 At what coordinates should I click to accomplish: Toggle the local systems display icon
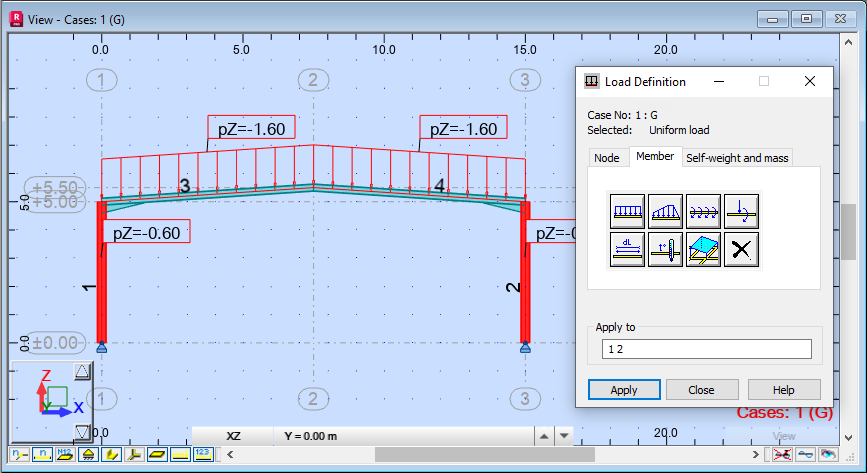click(134, 455)
